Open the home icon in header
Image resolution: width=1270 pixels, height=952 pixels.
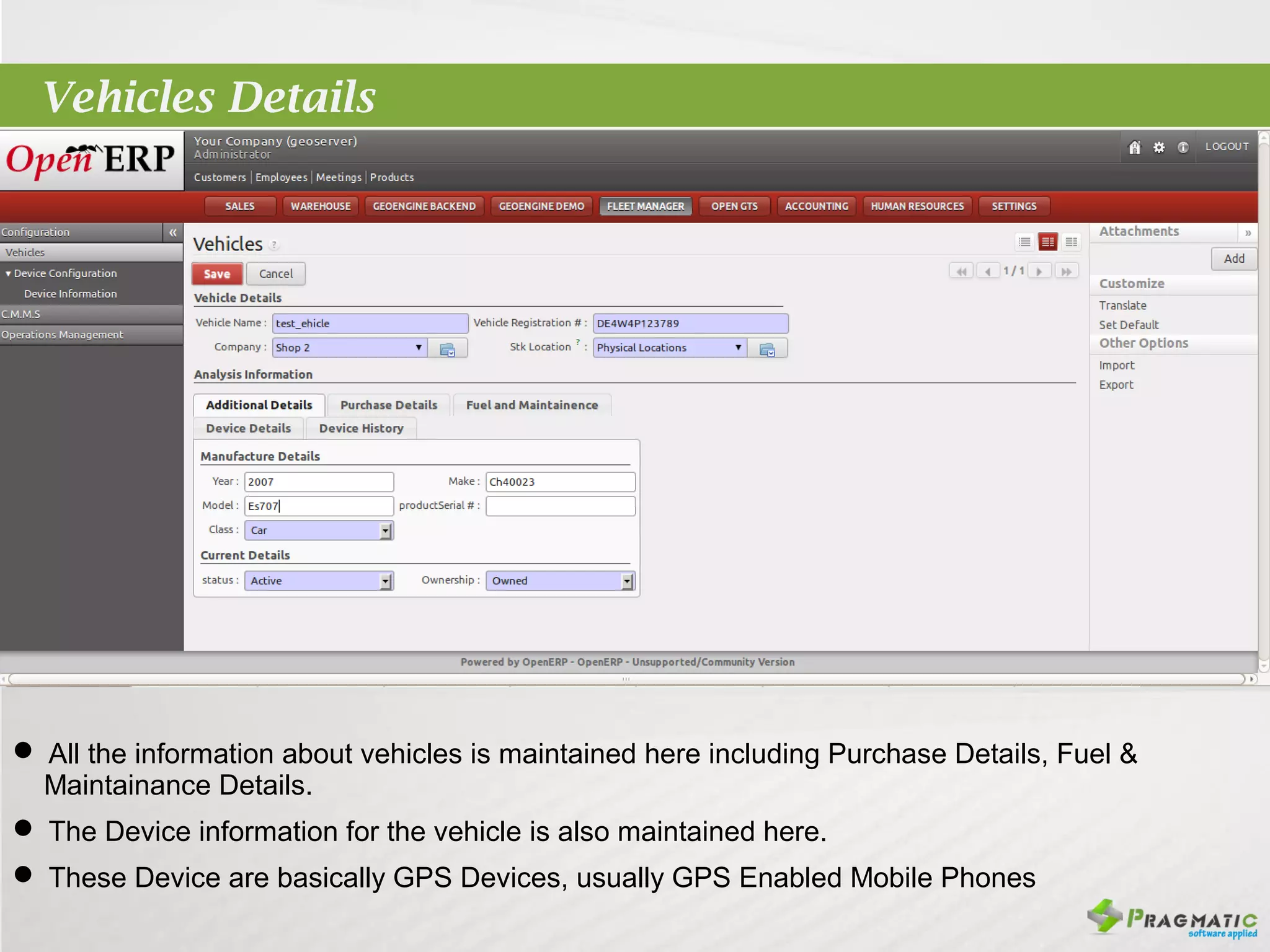pyautogui.click(x=1134, y=148)
